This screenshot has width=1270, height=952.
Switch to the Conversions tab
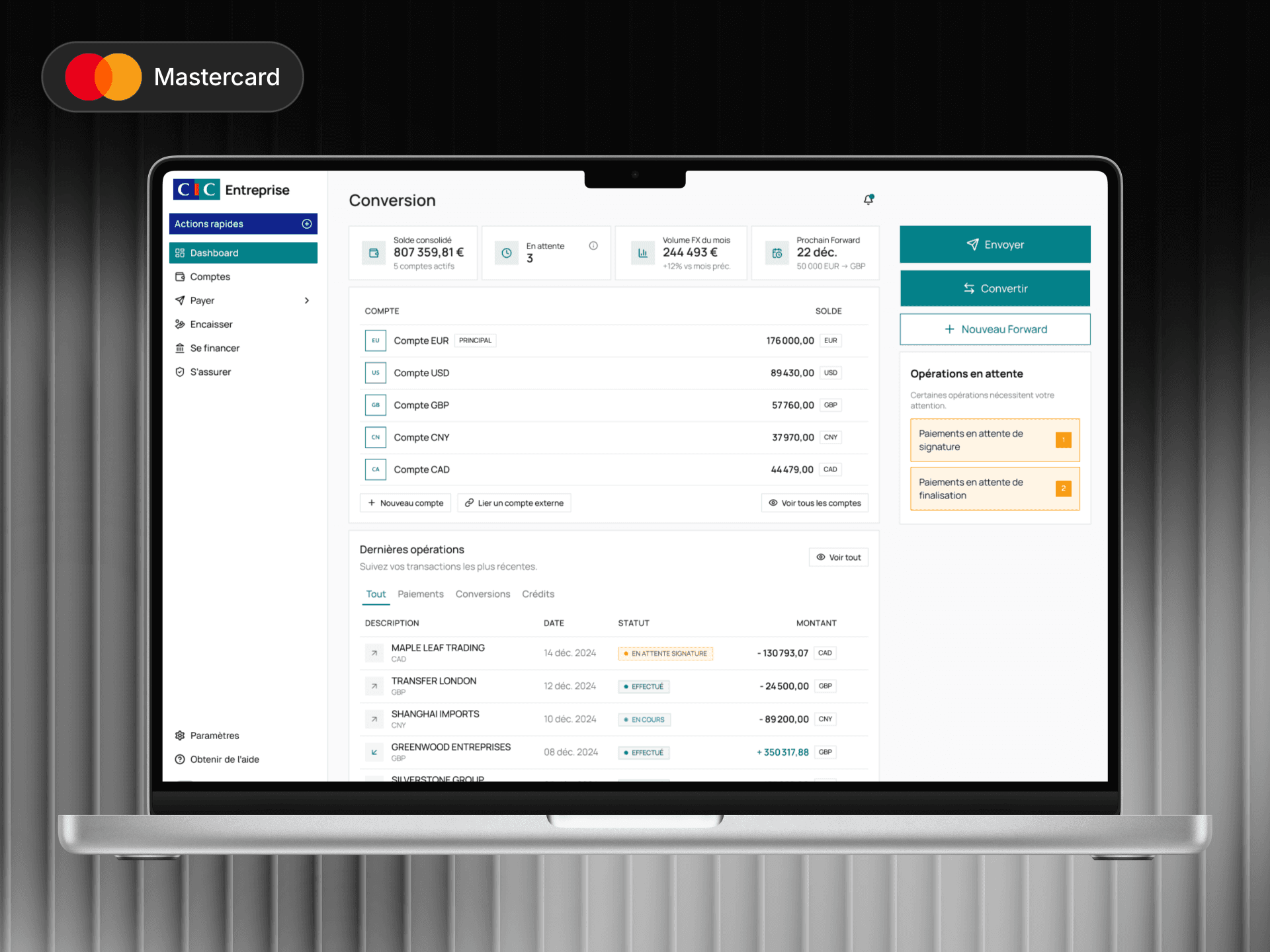point(482,594)
